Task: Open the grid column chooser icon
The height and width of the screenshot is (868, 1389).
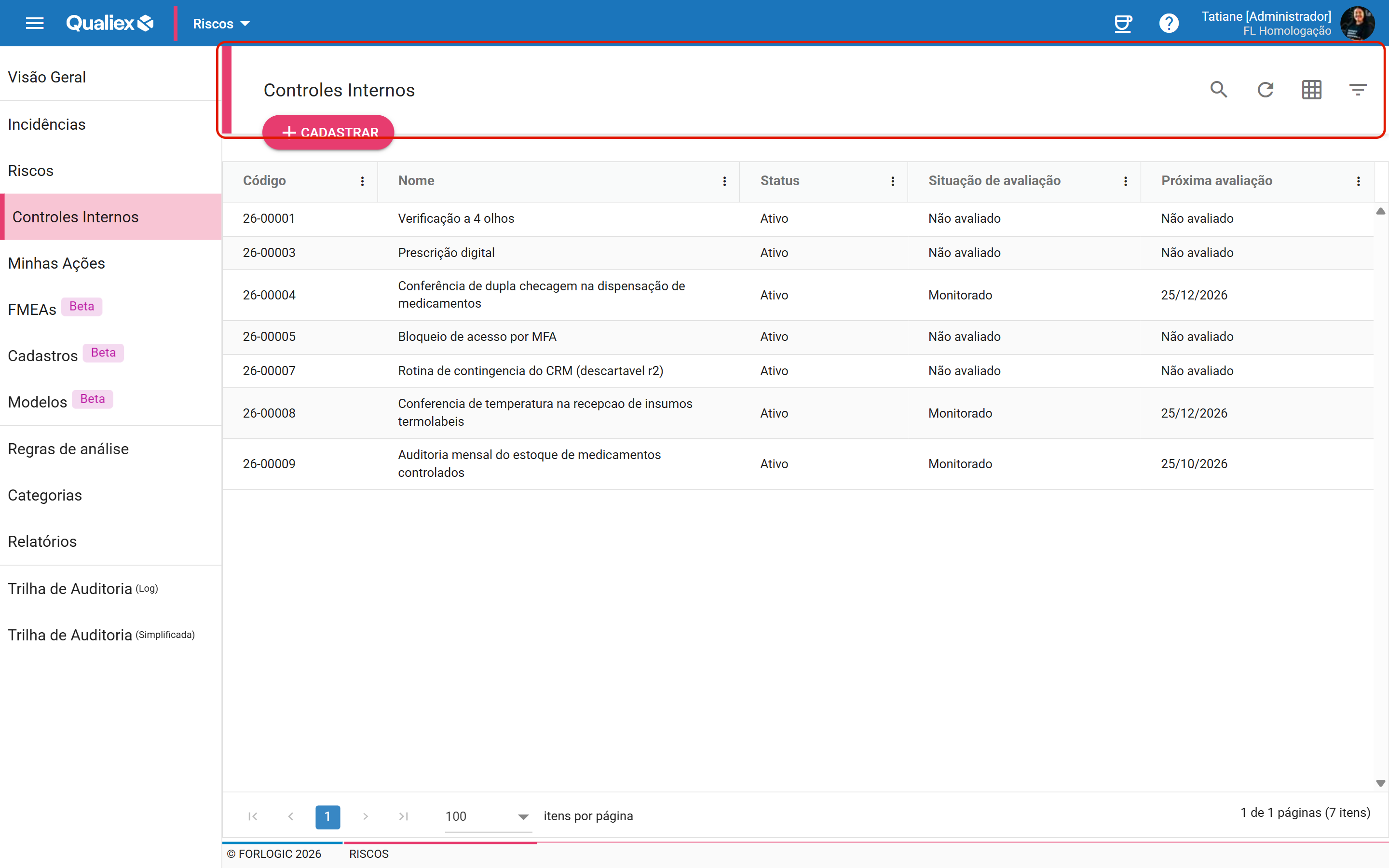Action: [1311, 90]
